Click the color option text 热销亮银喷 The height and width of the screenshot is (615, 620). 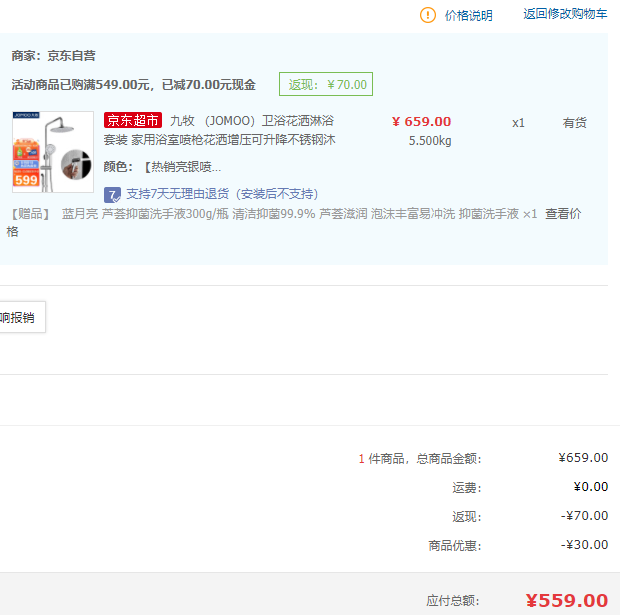tap(183, 167)
